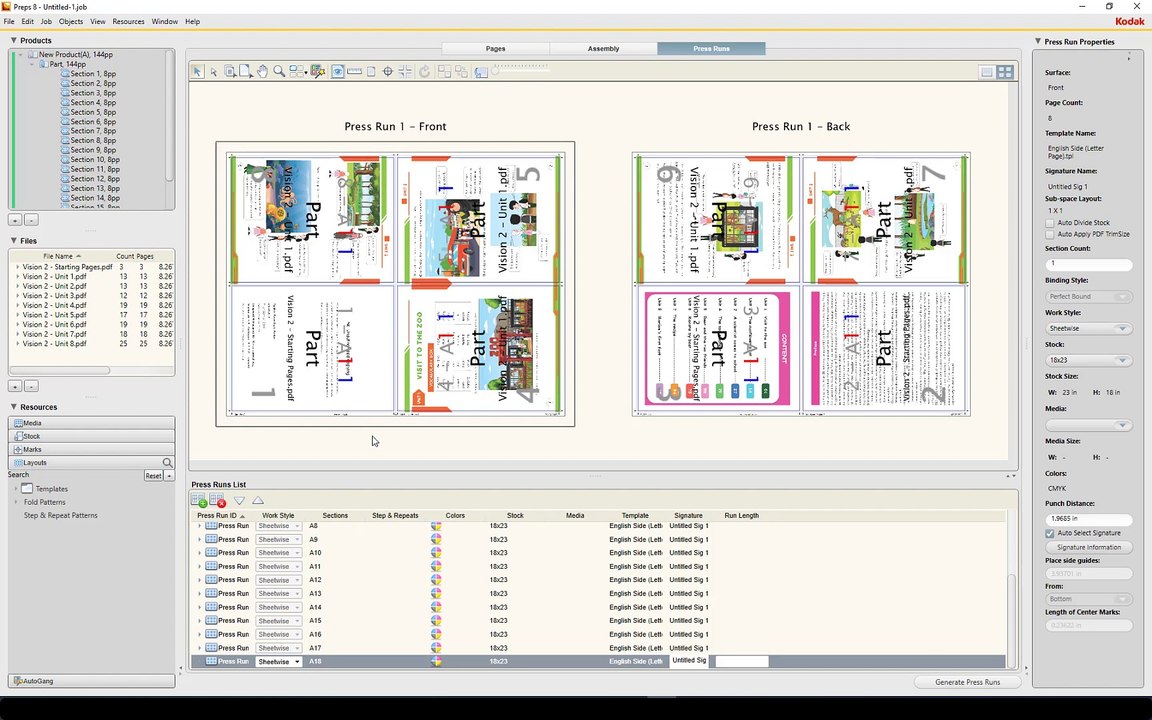
Task: Click Press Run 1 Back sheet thumbnail
Action: point(801,284)
